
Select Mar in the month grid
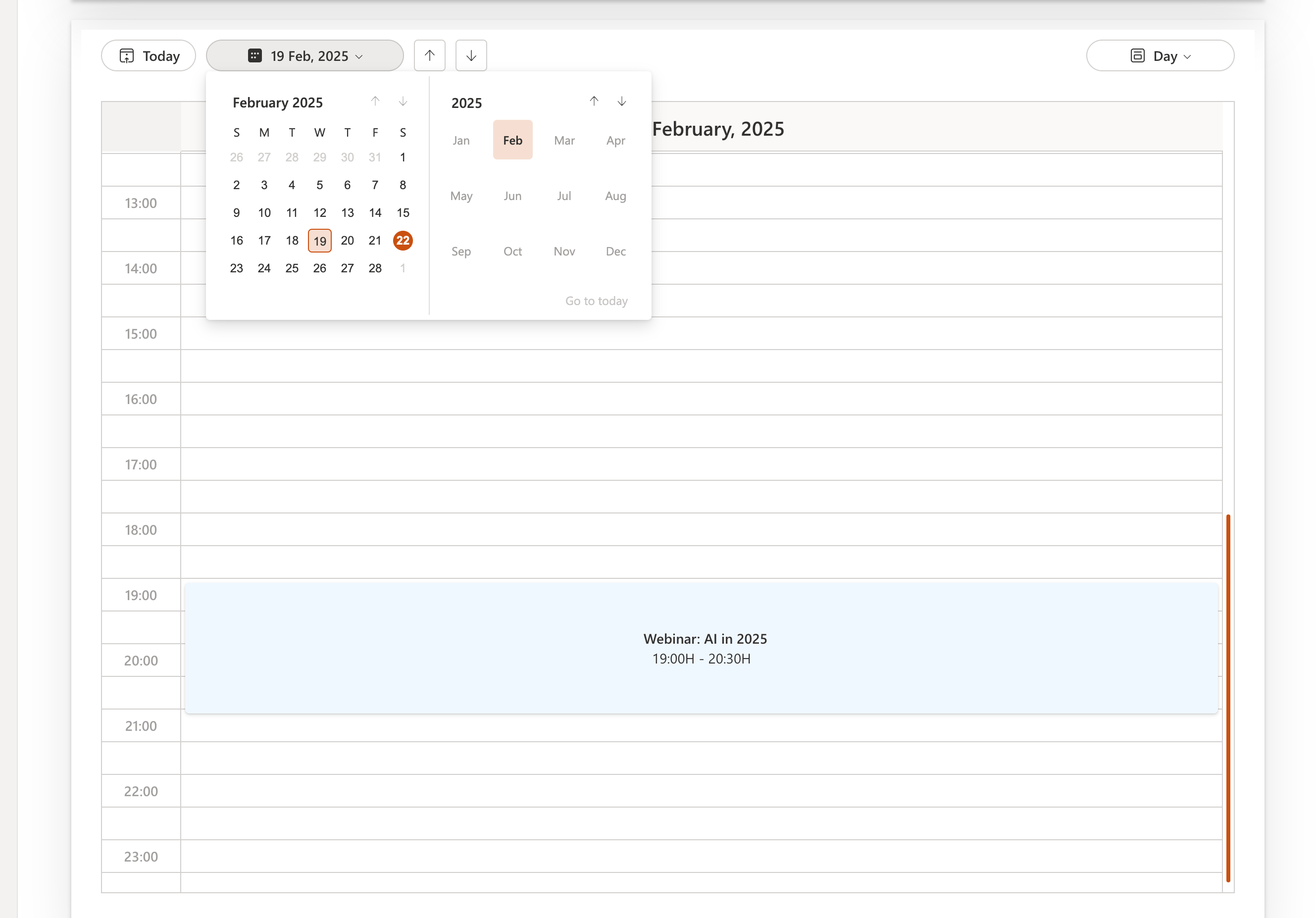pos(564,141)
